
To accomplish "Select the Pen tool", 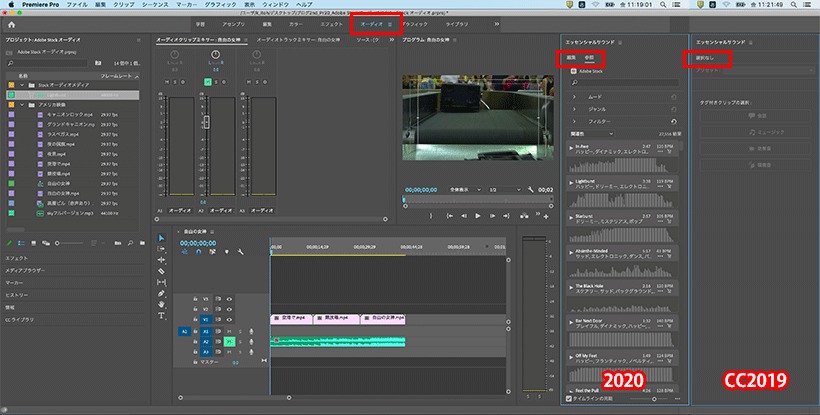I will (x=162, y=293).
